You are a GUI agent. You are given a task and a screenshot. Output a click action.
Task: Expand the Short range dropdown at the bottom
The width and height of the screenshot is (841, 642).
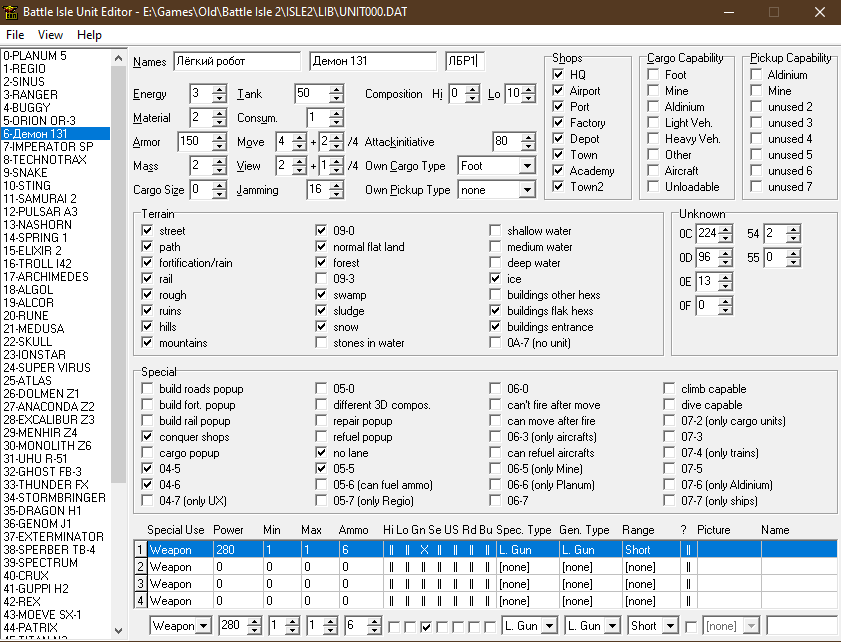(x=672, y=626)
